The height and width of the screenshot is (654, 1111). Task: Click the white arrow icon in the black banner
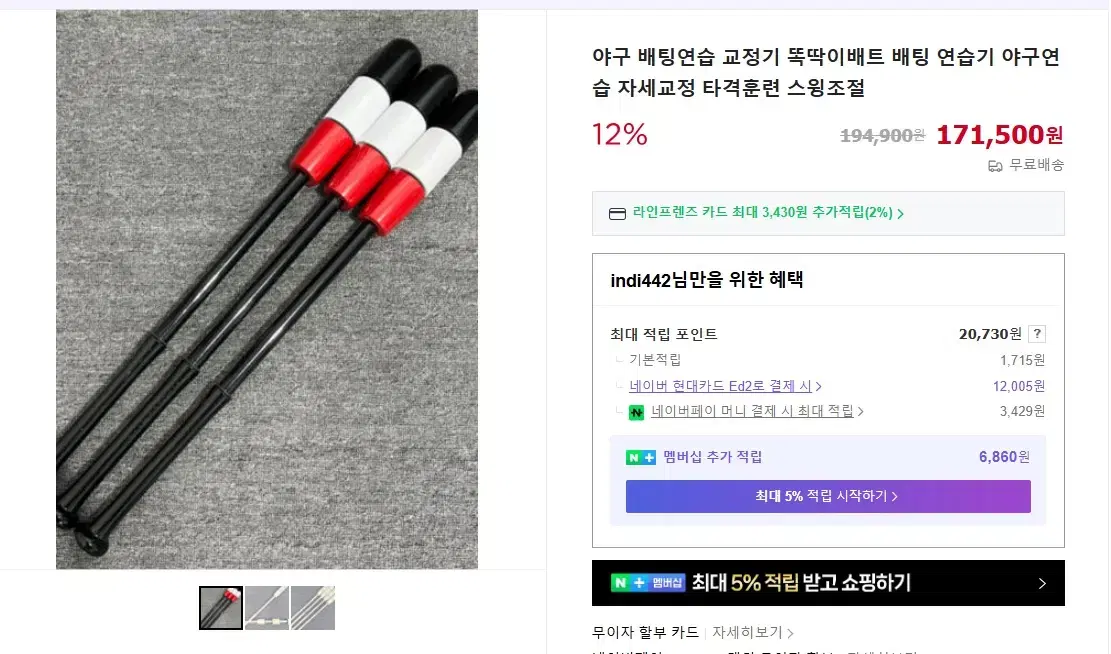[1040, 583]
